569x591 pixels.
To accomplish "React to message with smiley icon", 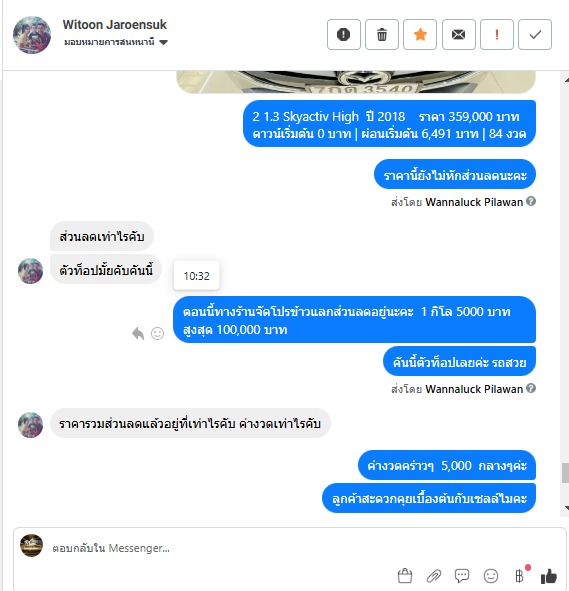I will (158, 334).
